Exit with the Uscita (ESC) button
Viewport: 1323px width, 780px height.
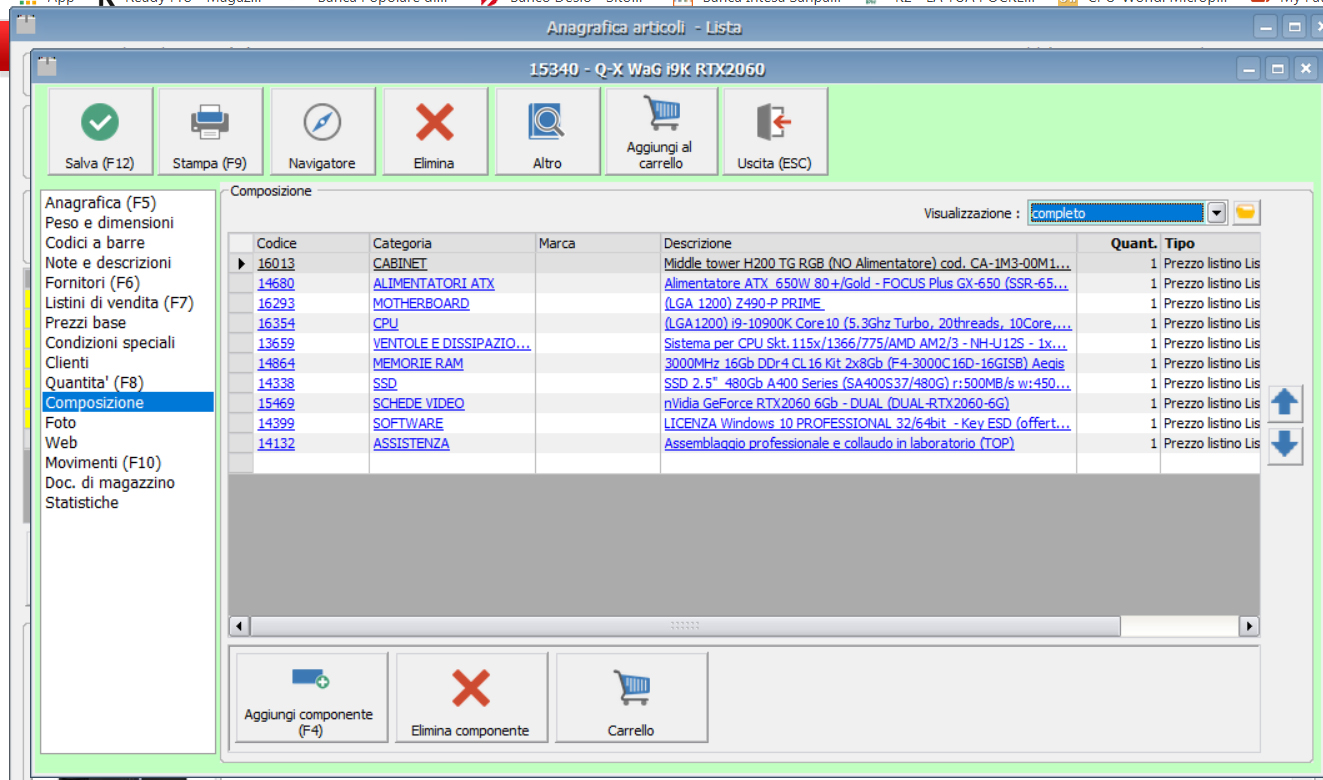[x=775, y=131]
